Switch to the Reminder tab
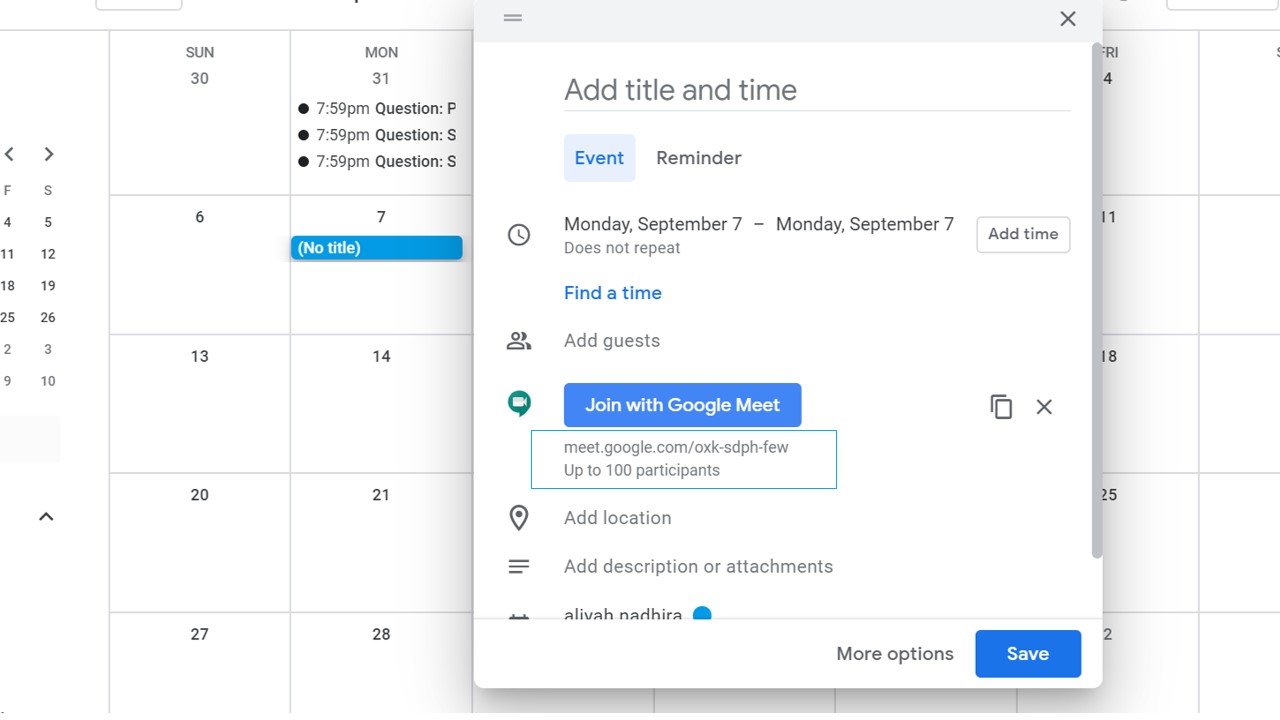 [x=698, y=157]
